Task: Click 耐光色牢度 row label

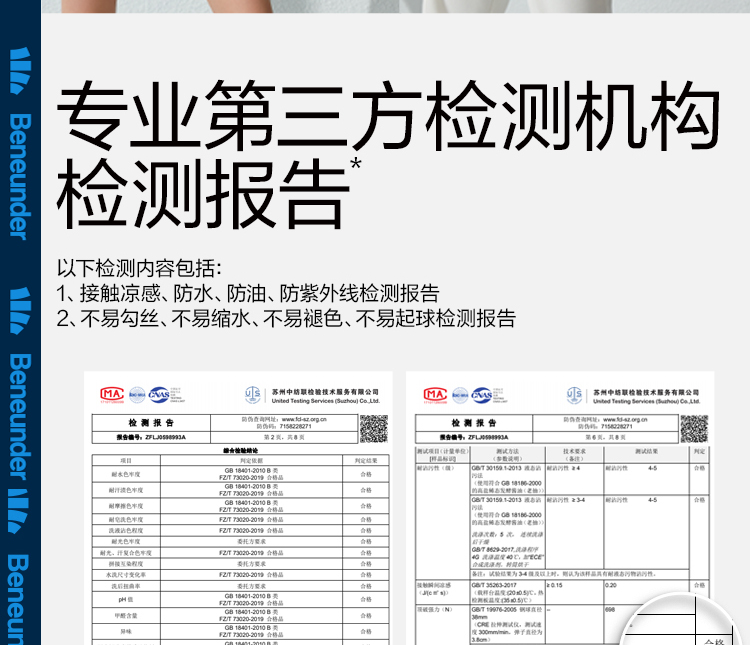Action: 126,541
